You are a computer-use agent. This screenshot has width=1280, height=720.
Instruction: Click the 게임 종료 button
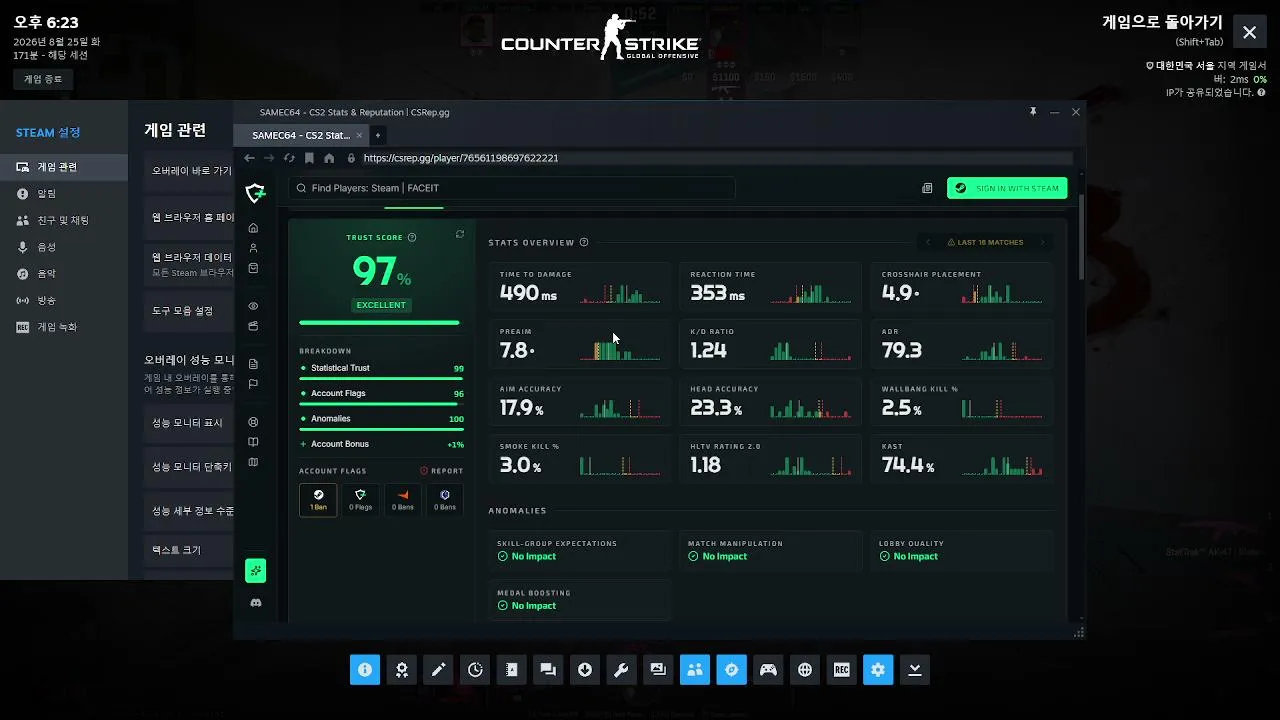pos(43,79)
